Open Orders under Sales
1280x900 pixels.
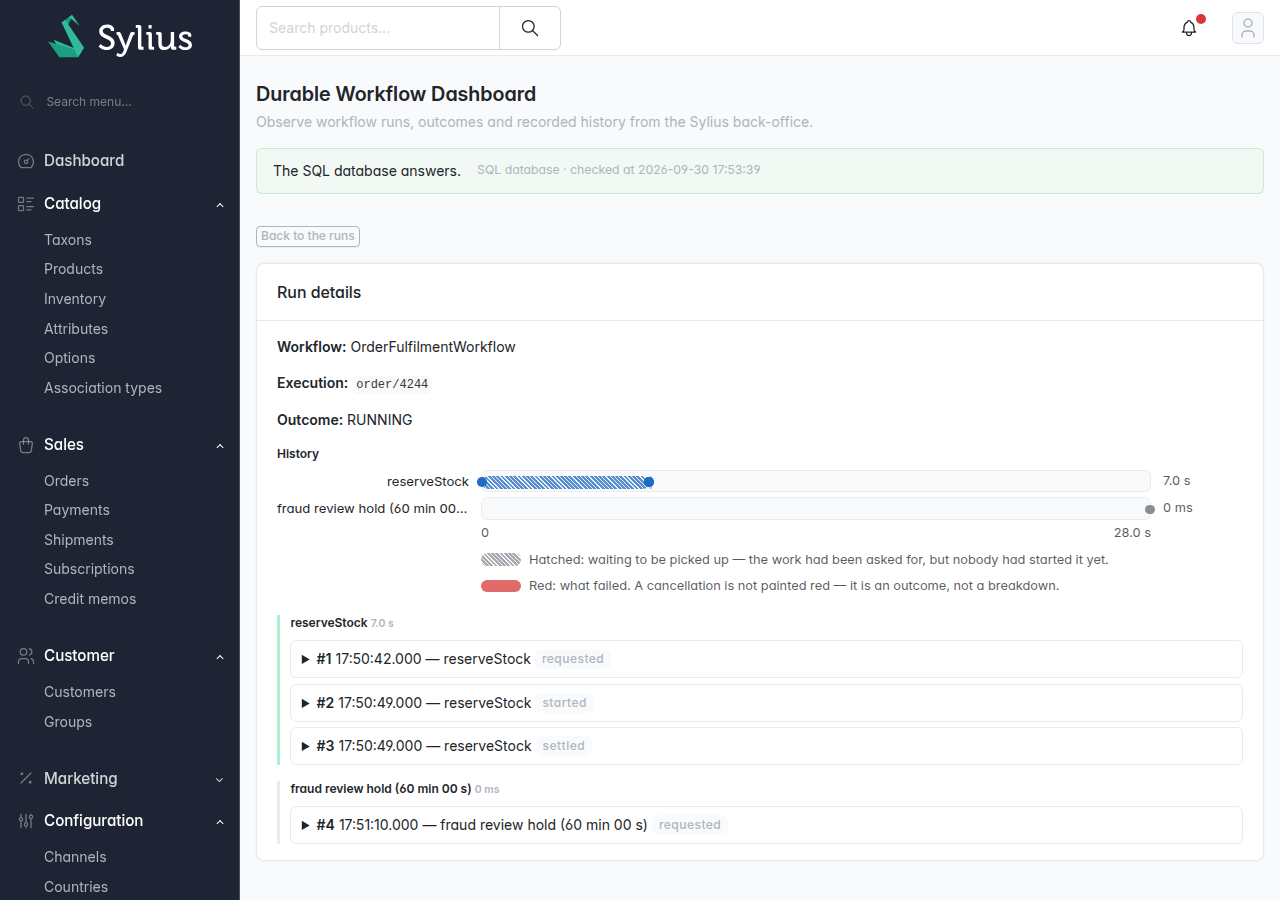[x=66, y=481]
